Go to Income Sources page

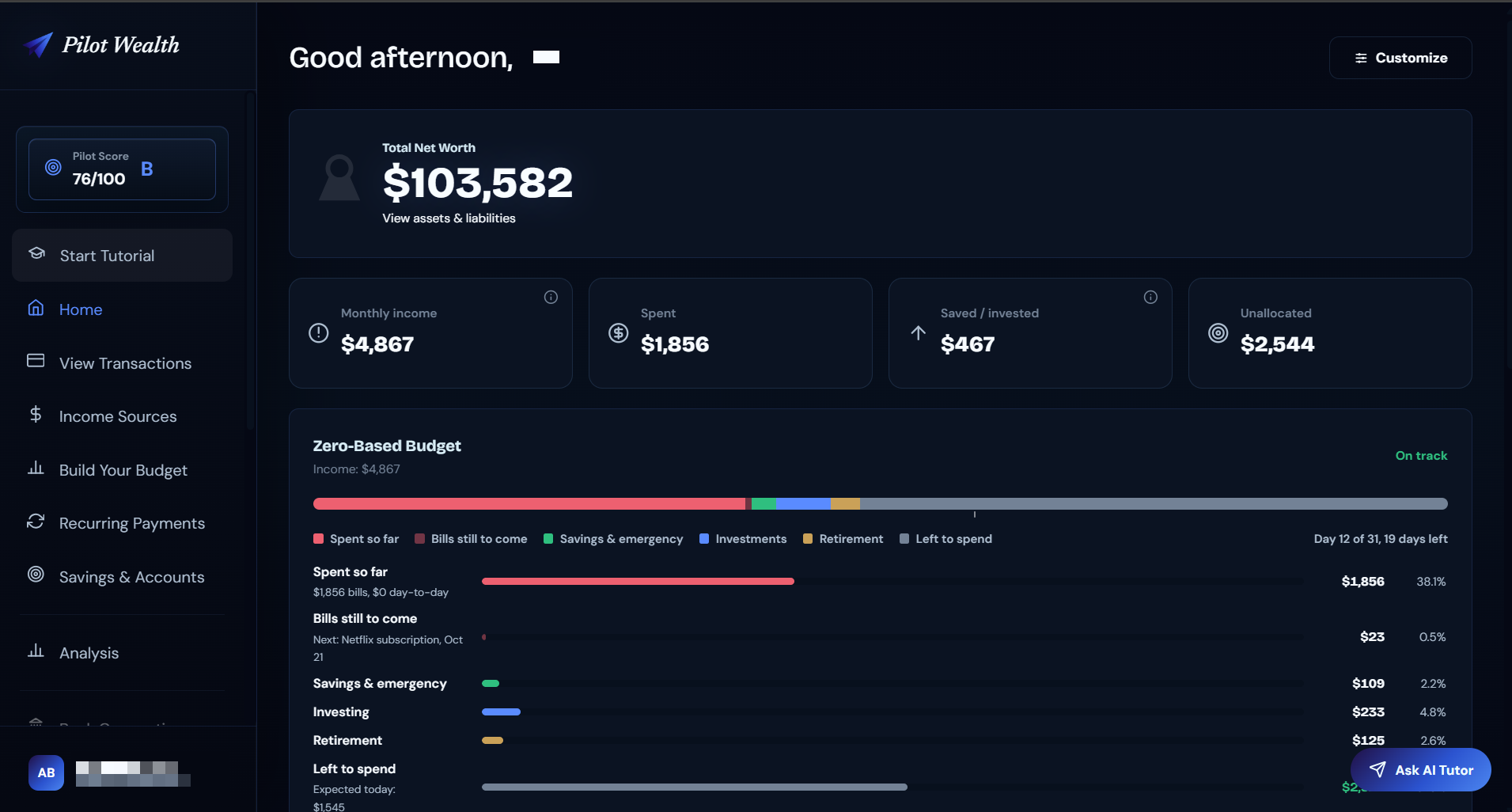(123, 416)
